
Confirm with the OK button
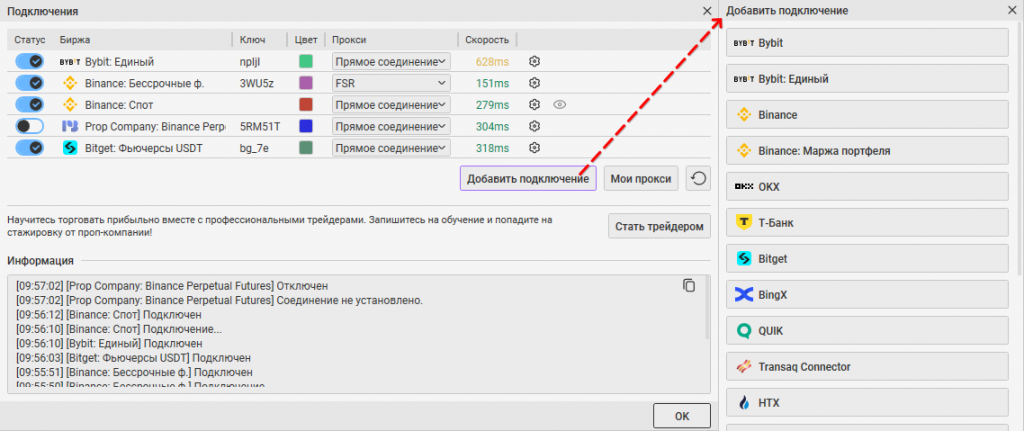(x=682, y=415)
